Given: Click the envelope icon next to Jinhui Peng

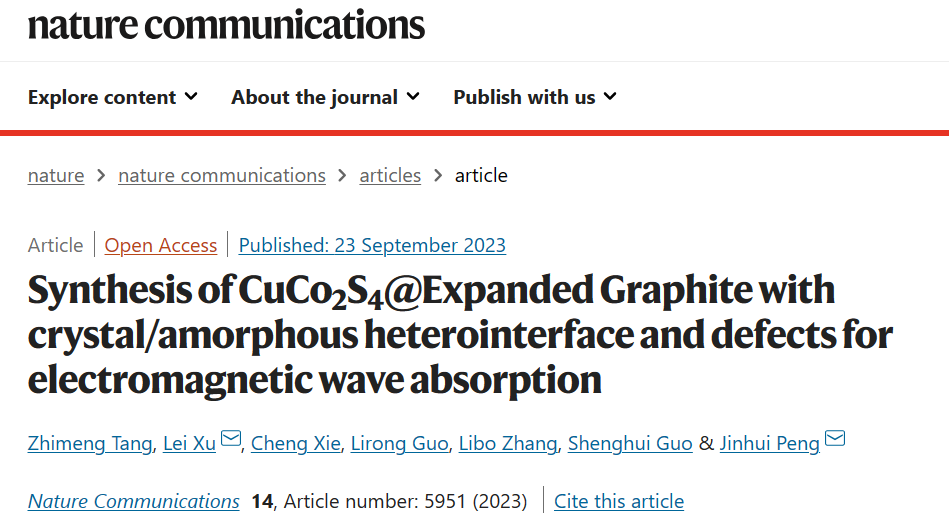Looking at the screenshot, I should pyautogui.click(x=835, y=438).
